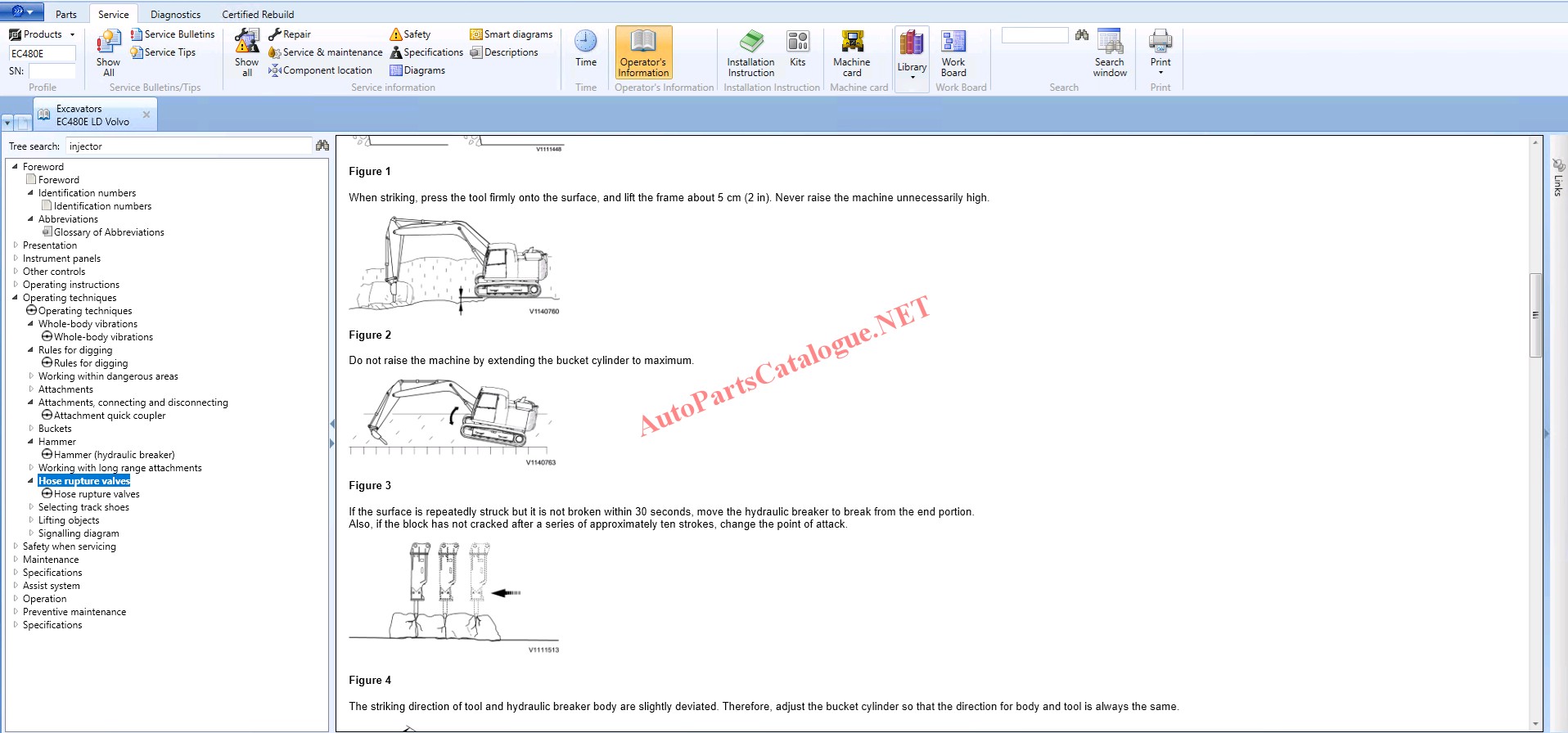The height and width of the screenshot is (733, 1568).
Task: Select the Operator's Information button
Action: (x=643, y=52)
